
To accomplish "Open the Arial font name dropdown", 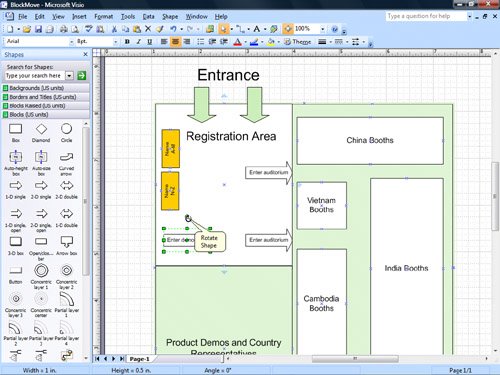I will tap(71, 42).
